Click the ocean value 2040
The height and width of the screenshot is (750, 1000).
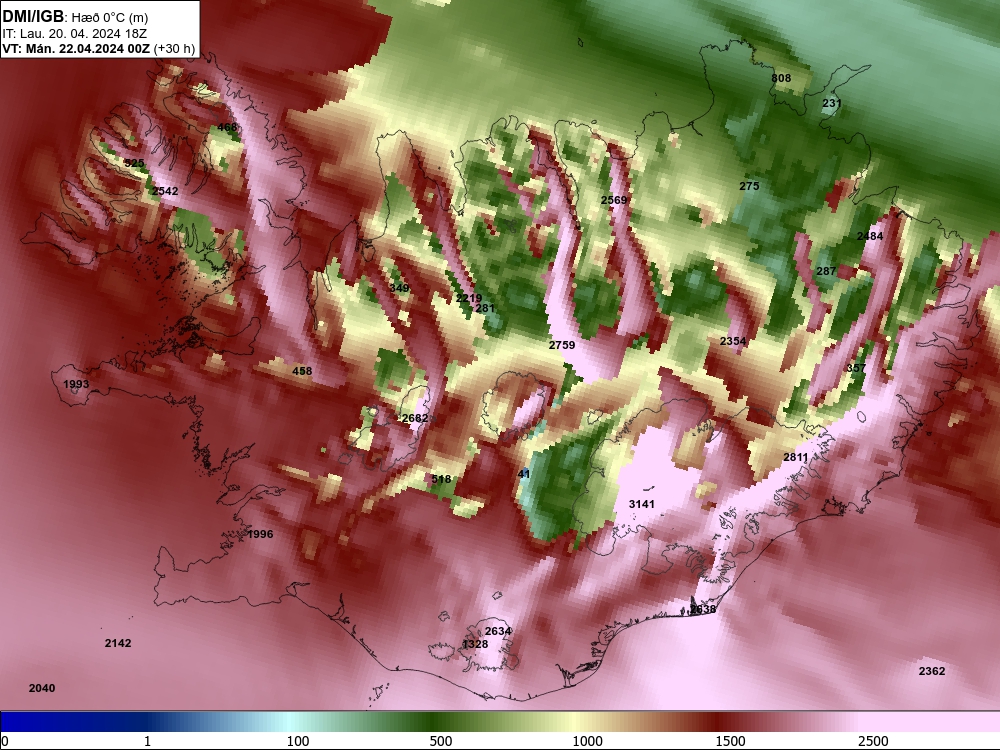point(42,688)
